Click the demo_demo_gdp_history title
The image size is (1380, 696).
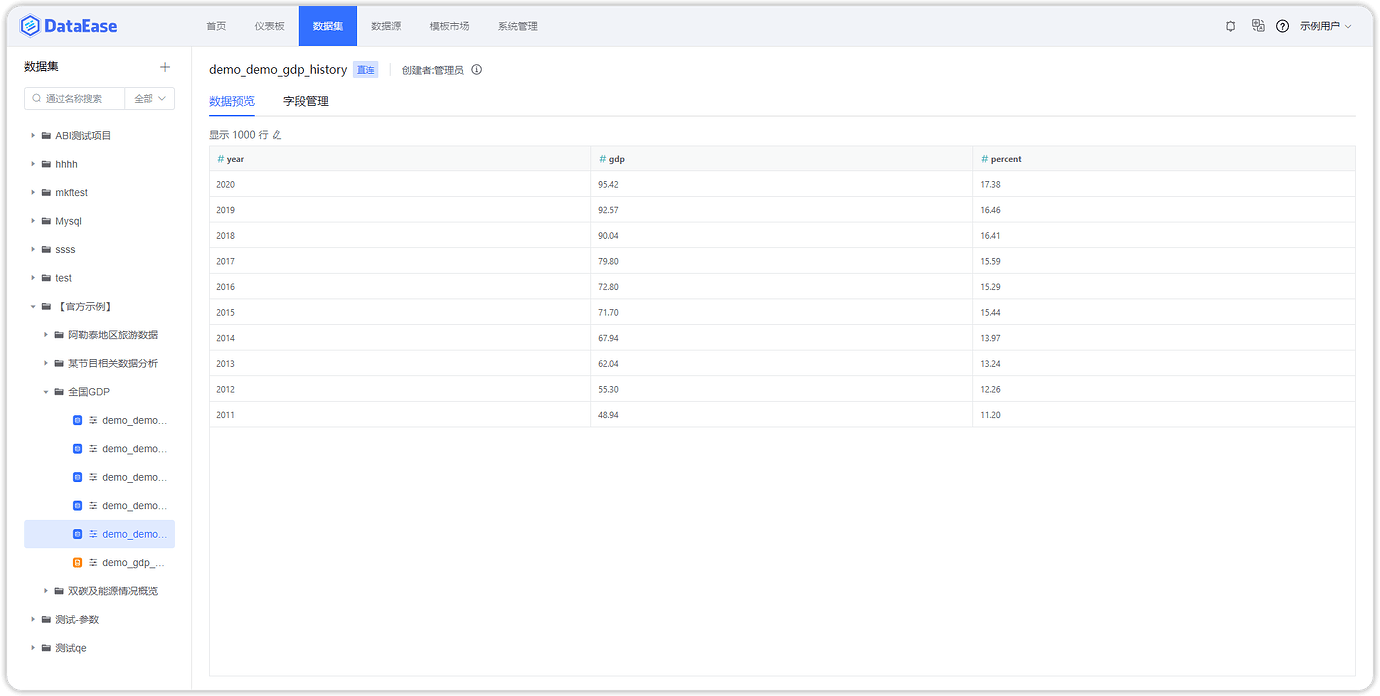278,70
